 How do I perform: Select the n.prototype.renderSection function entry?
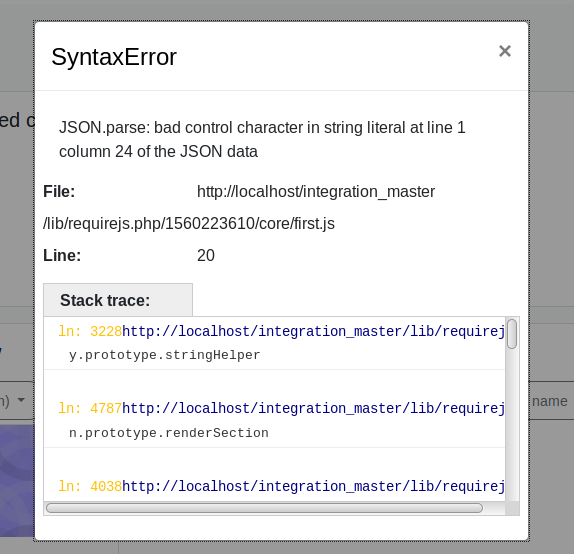click(169, 433)
